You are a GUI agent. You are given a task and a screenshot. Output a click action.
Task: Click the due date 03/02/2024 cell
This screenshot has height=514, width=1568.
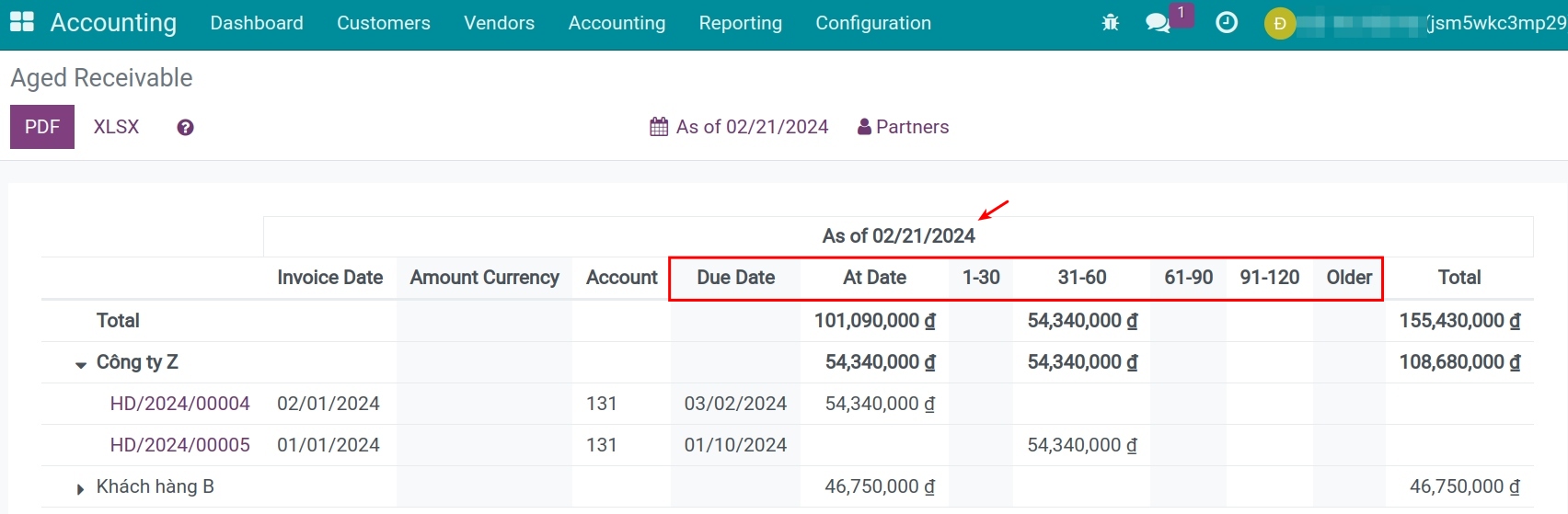(x=735, y=404)
